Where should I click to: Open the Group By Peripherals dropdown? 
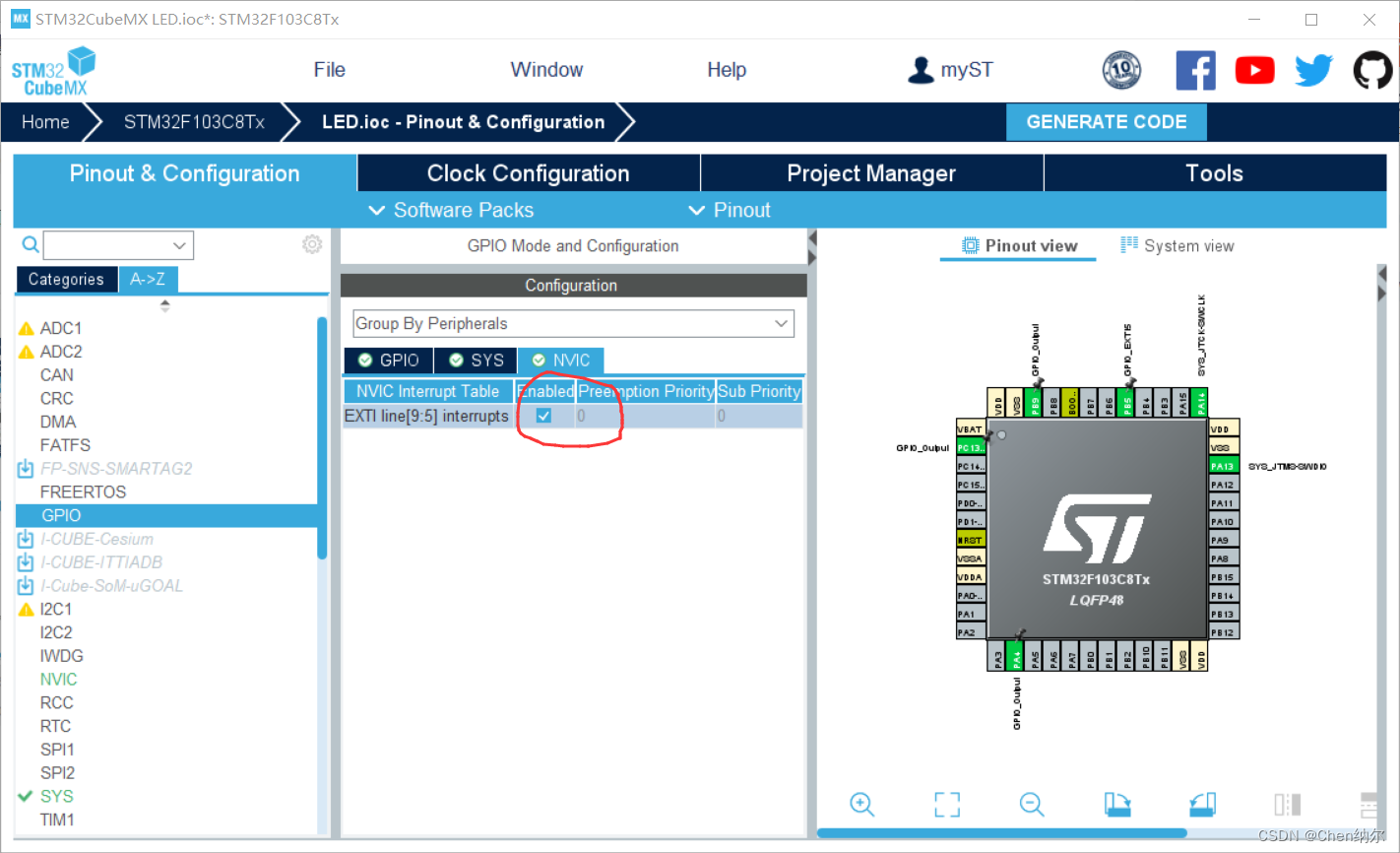coord(574,323)
